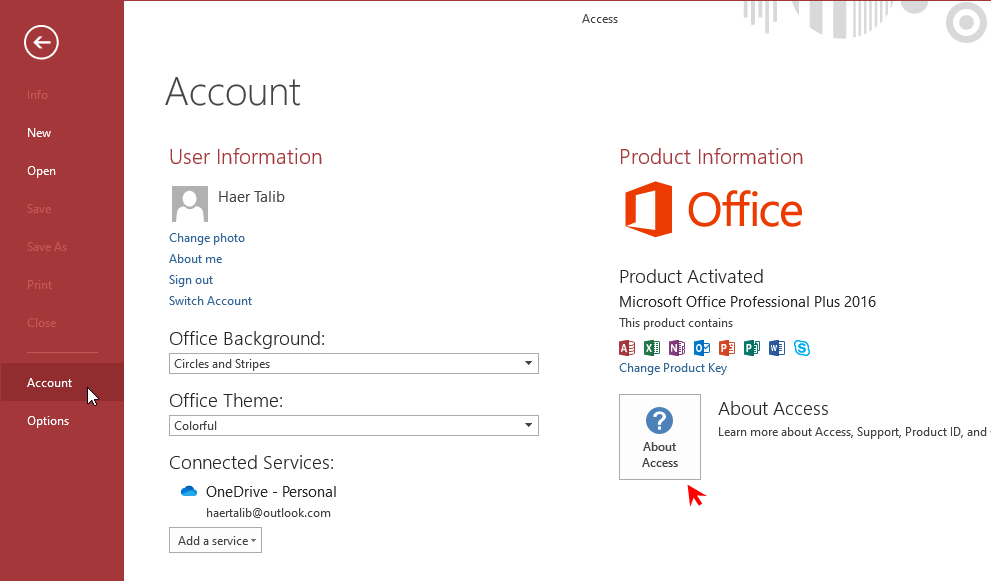The width and height of the screenshot is (991, 581).
Task: Click the Sign out link
Action: pyautogui.click(x=191, y=280)
